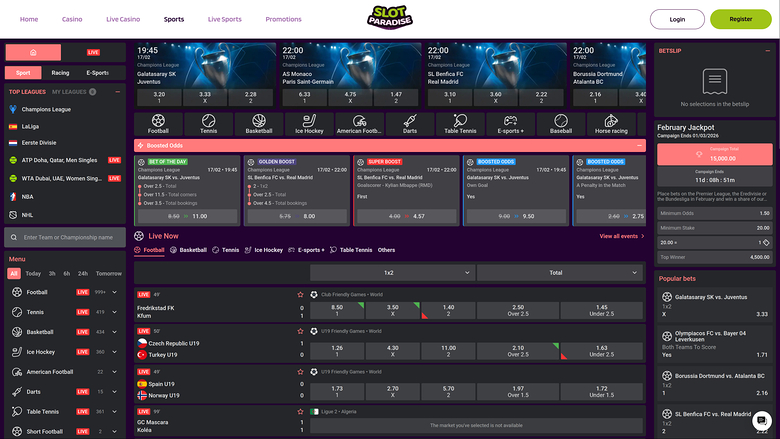This screenshot has width=780, height=439.
Task: Select the Today time filter
Action: pos(33,273)
